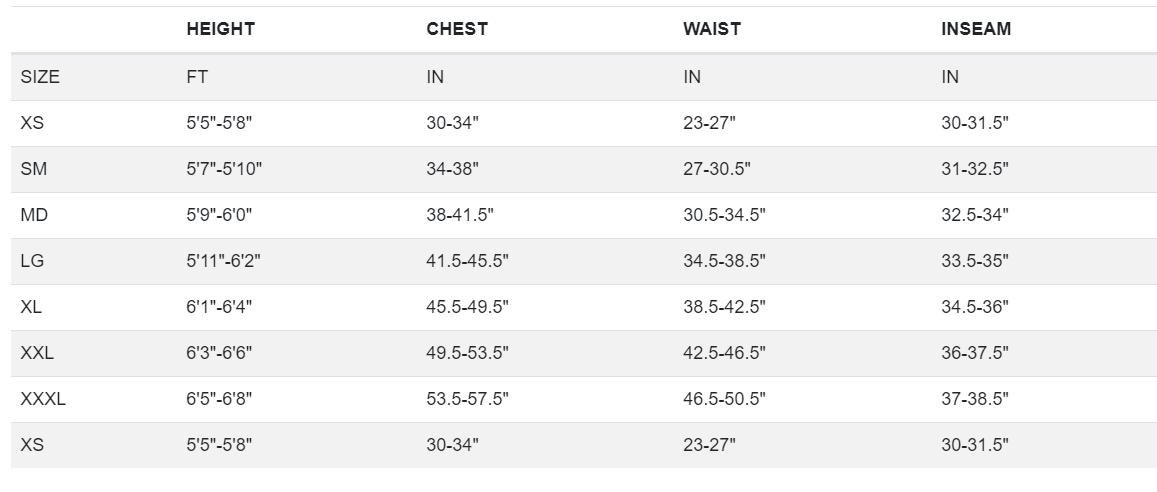Viewport: 1157px width, 492px height.
Task: Click the WAIST column header
Action: click(711, 29)
